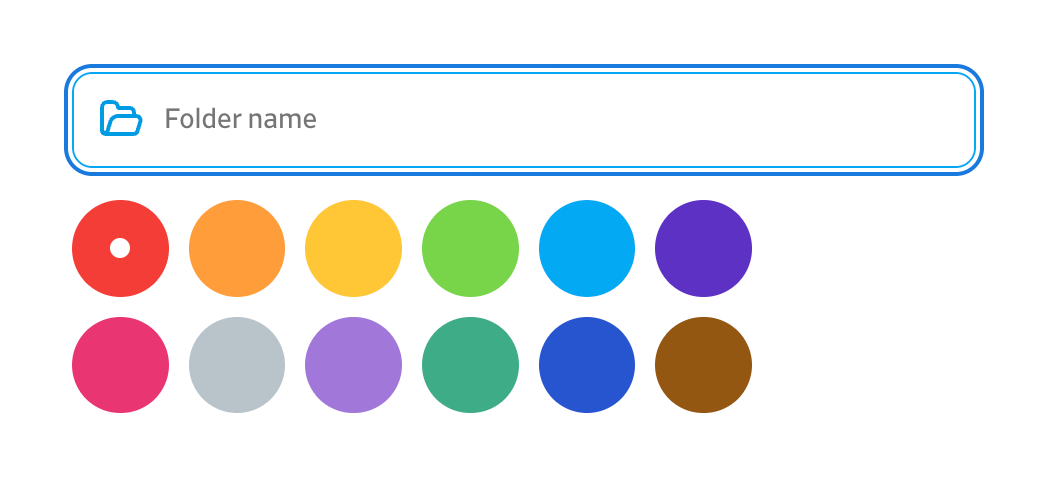Pick the lavender color circle
Image resolution: width=1048 pixels, height=477 pixels.
(x=353, y=365)
